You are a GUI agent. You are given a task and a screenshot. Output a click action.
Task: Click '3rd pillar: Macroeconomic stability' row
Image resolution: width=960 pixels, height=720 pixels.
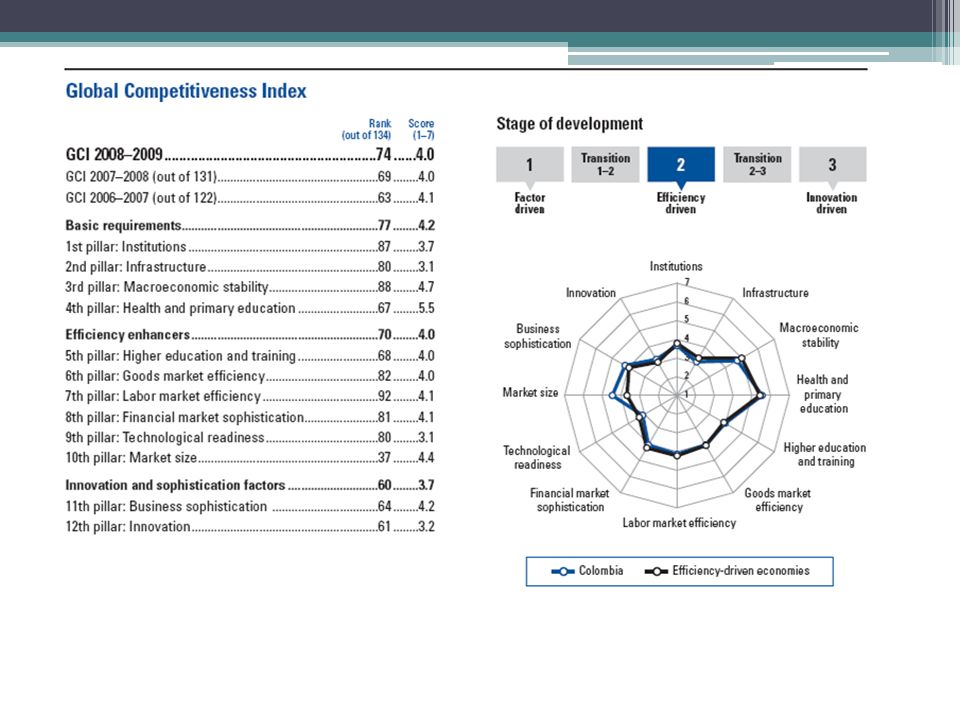pyautogui.click(x=250, y=287)
